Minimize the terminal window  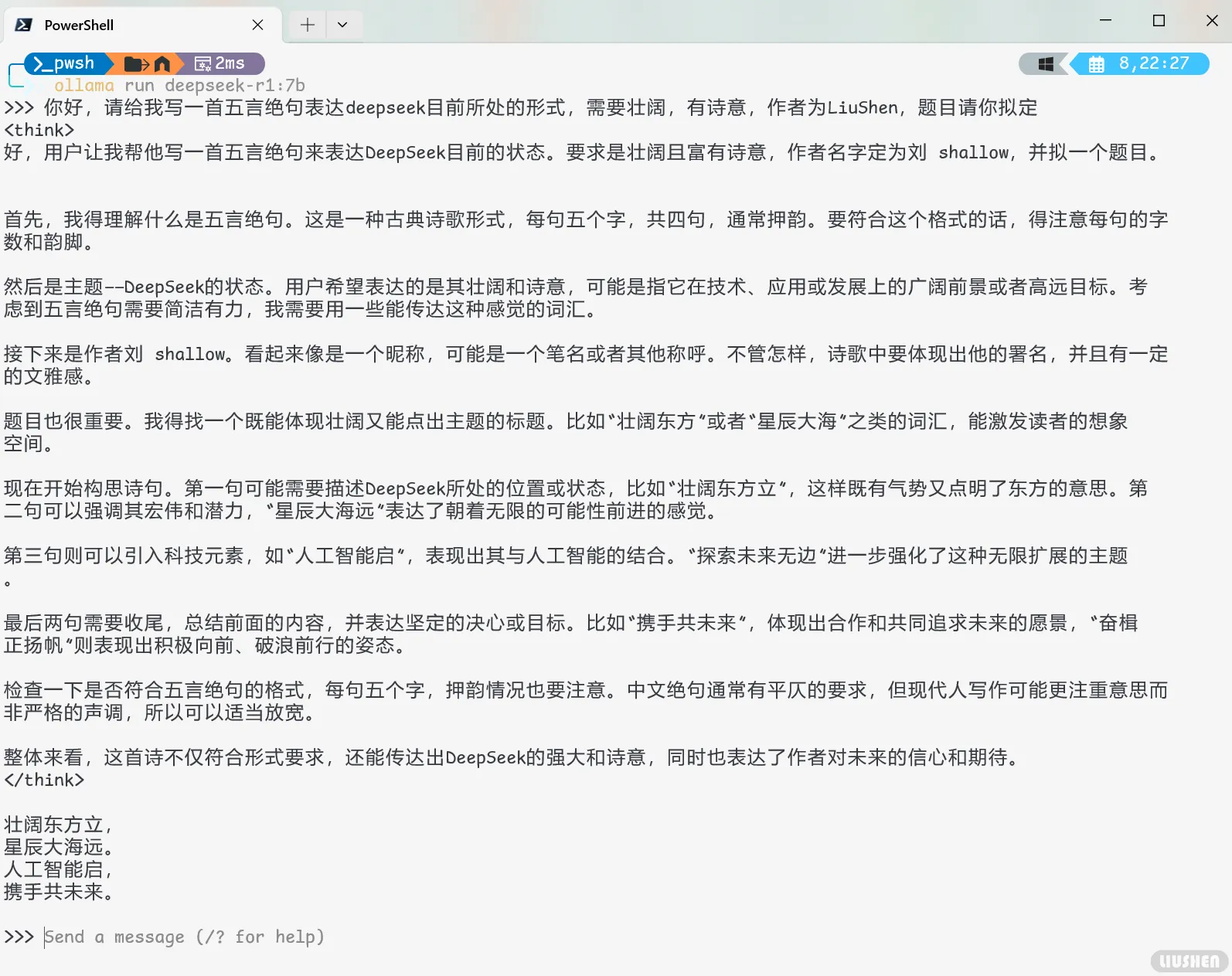[1105, 21]
